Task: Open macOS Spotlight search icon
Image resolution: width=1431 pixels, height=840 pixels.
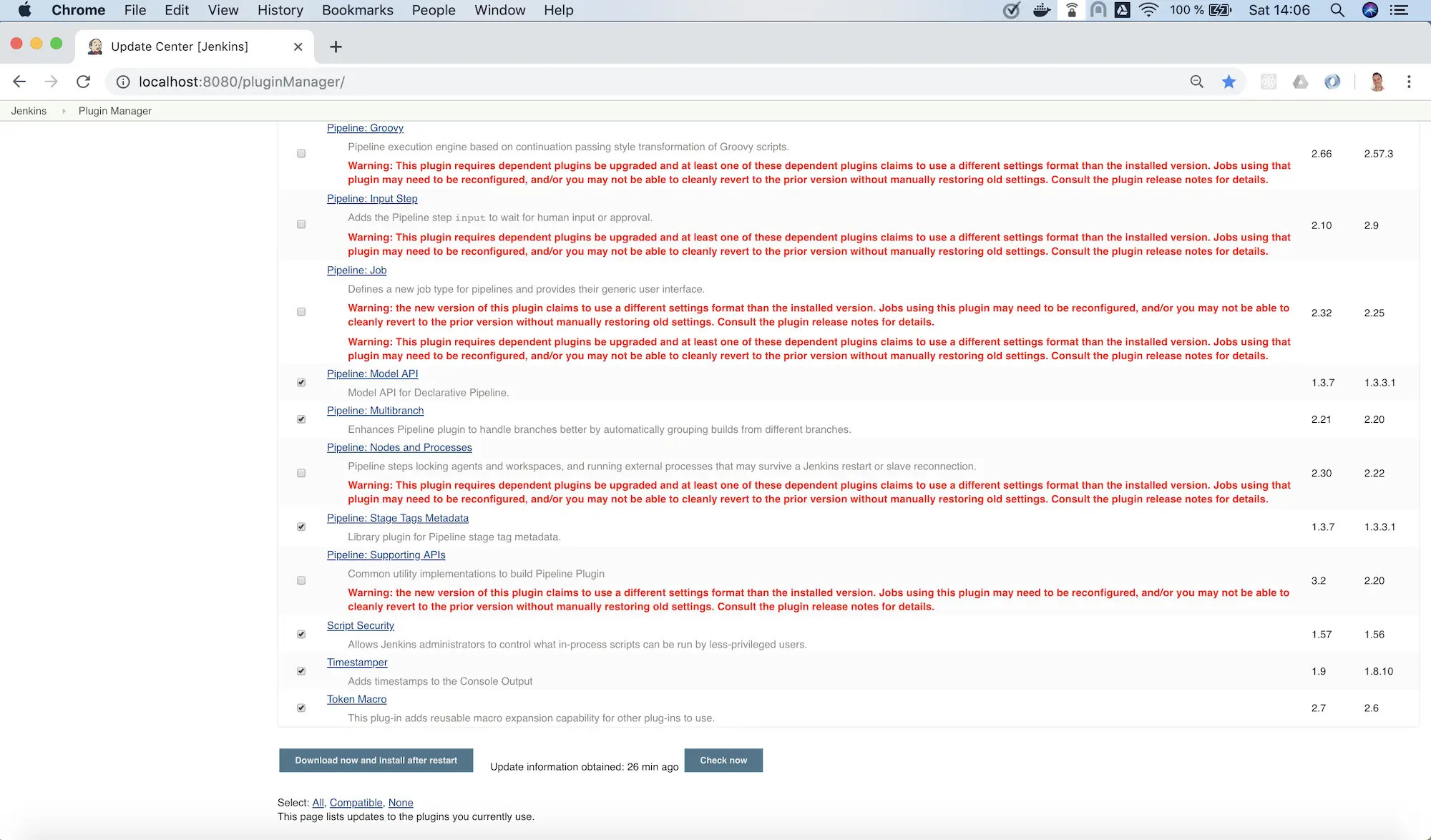Action: [1337, 10]
